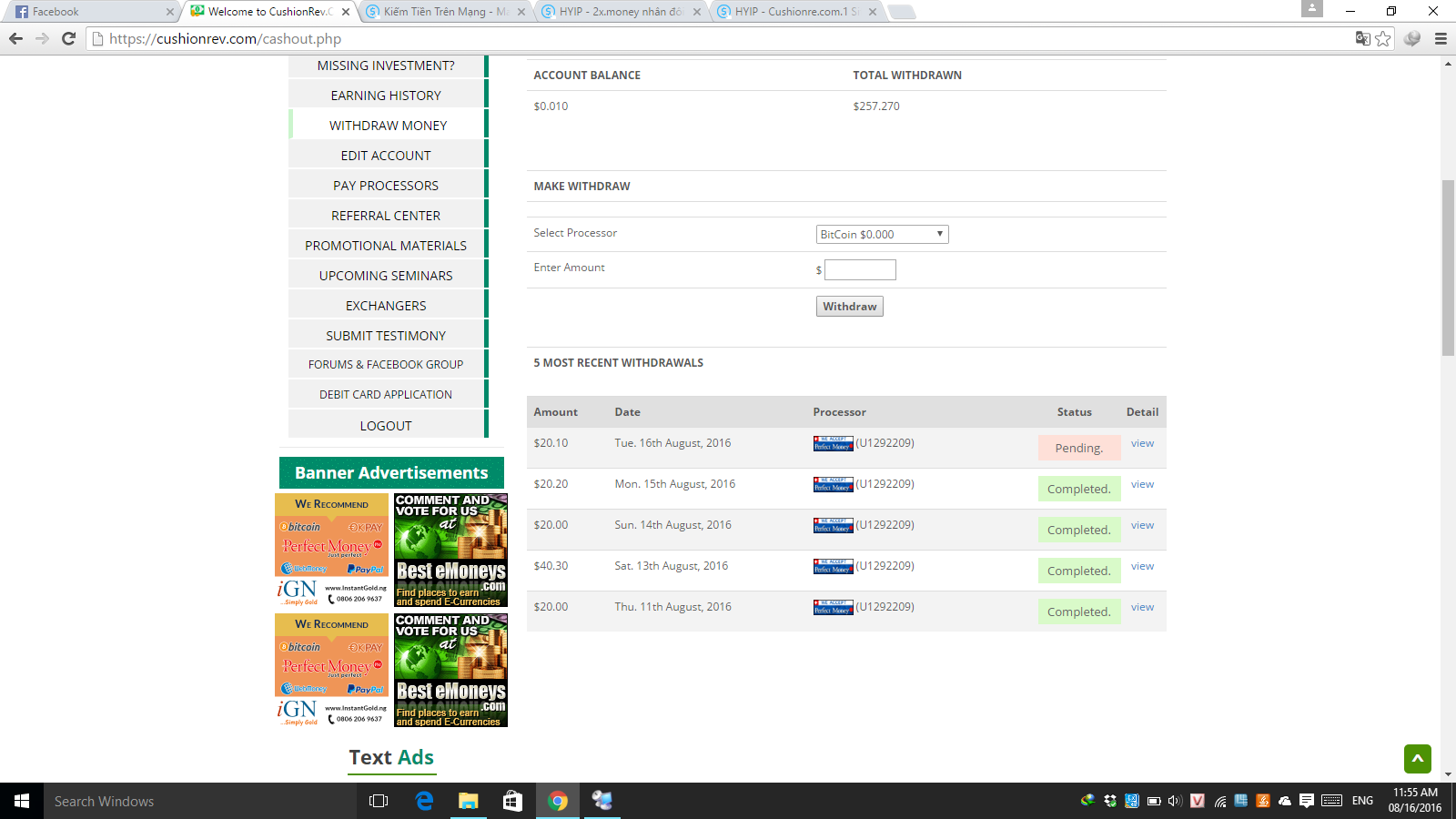This screenshot has height=819, width=1456.
Task: Open the top We Recommend banner ad
Action: [332, 550]
